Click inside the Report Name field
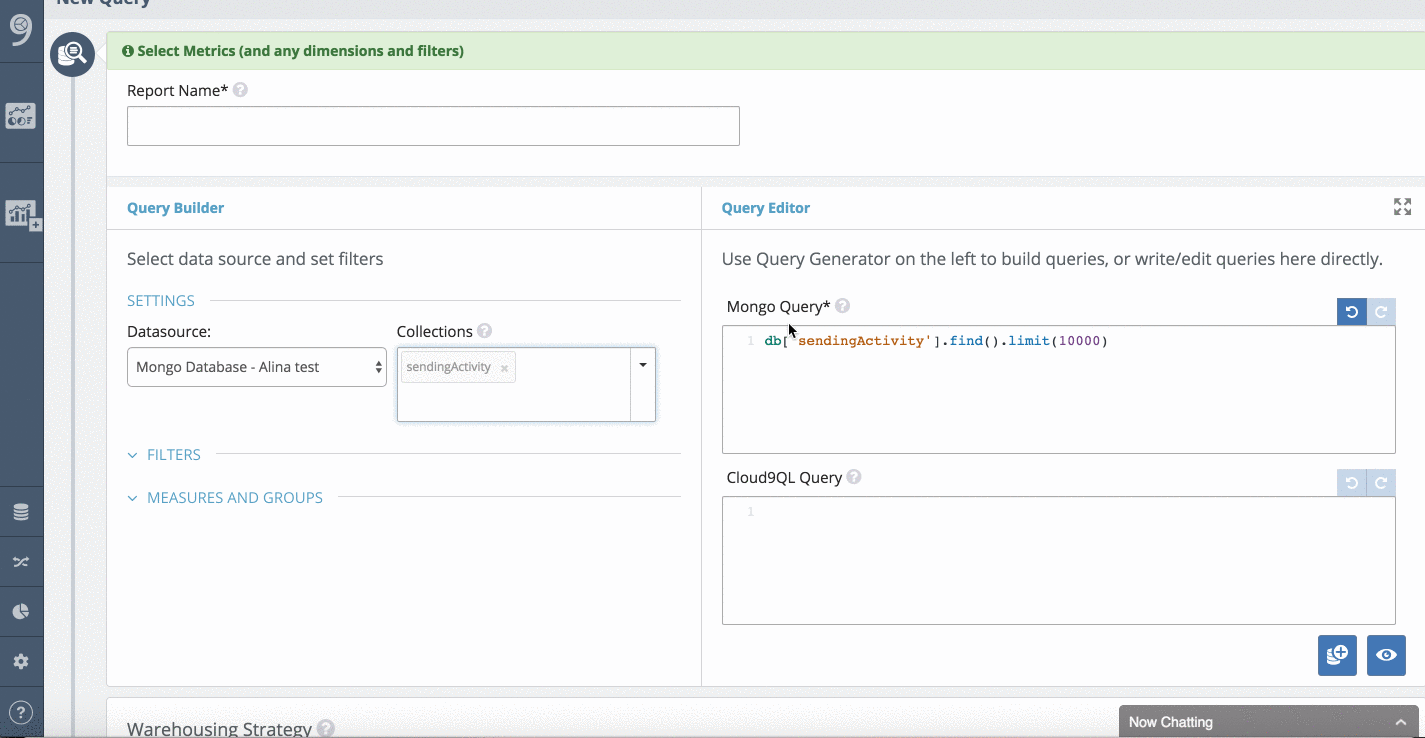Viewport: 1425px width, 738px height. (432, 125)
